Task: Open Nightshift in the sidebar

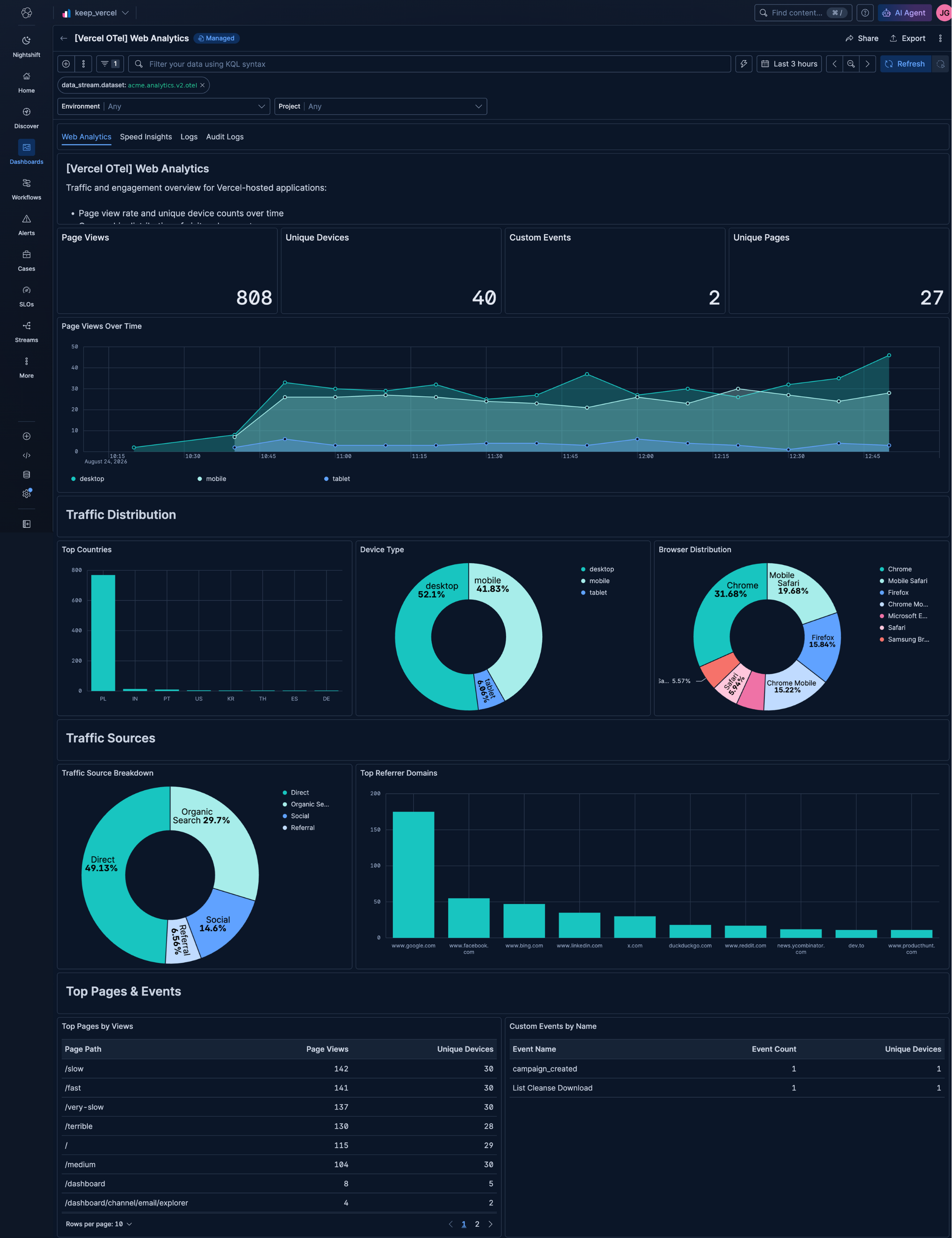Action: [26, 46]
